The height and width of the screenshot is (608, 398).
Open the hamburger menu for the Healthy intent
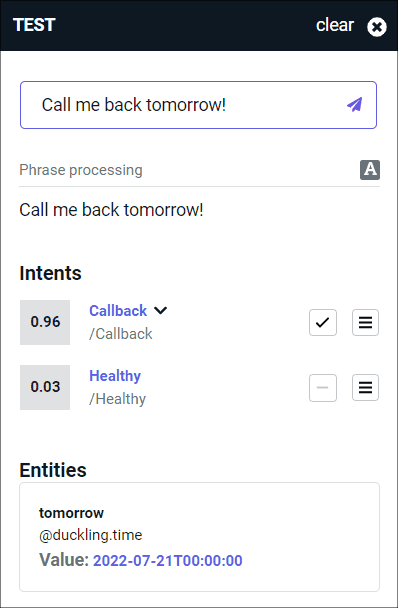[x=365, y=387]
